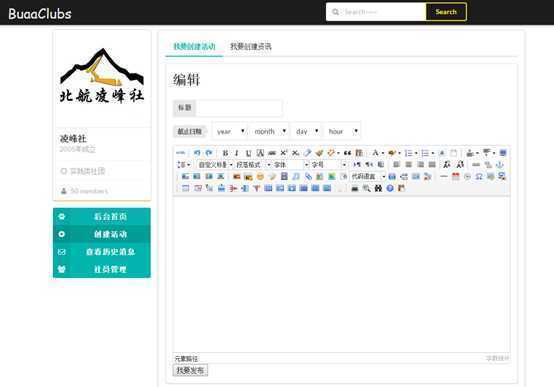Click the 标题 title input field

[239, 108]
